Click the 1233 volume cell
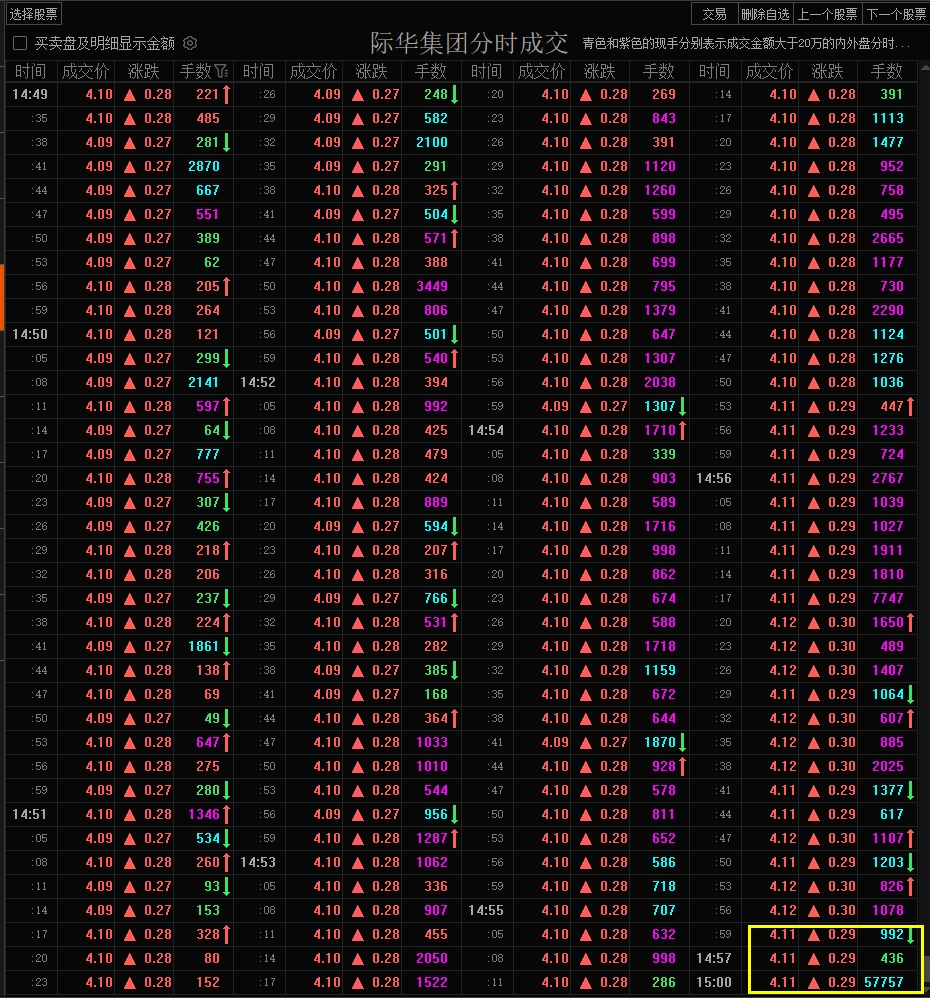 pyautogui.click(x=887, y=430)
